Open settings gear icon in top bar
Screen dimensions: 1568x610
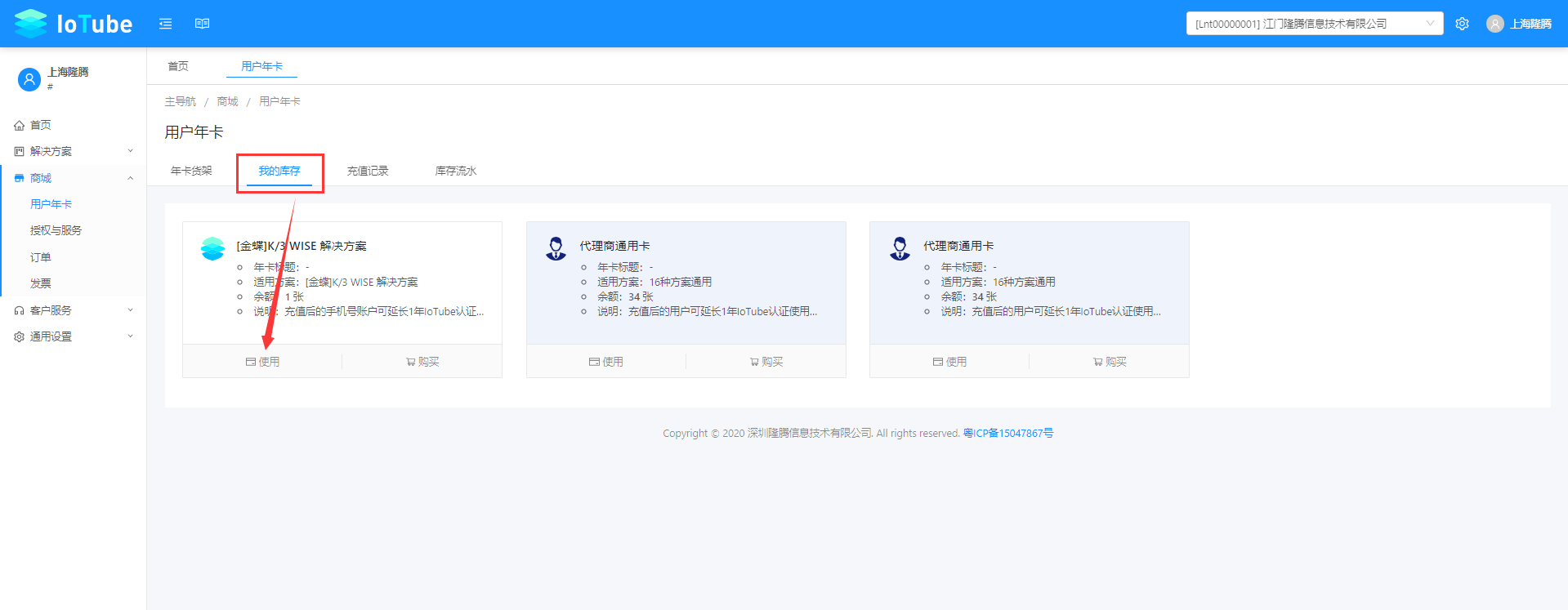click(x=1463, y=24)
